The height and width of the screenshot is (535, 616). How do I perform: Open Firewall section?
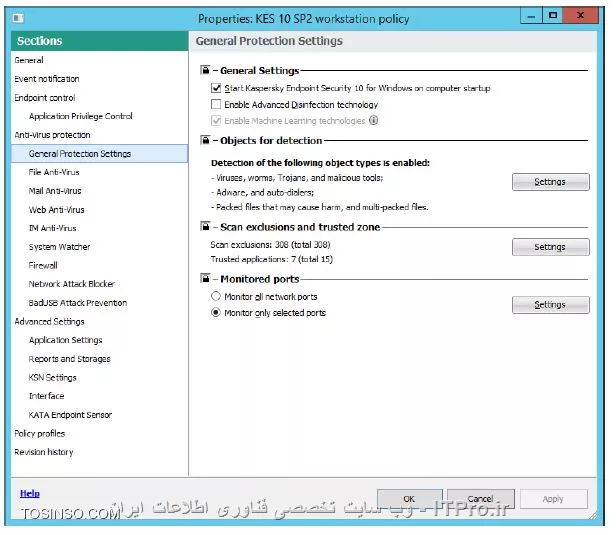click(x=43, y=266)
